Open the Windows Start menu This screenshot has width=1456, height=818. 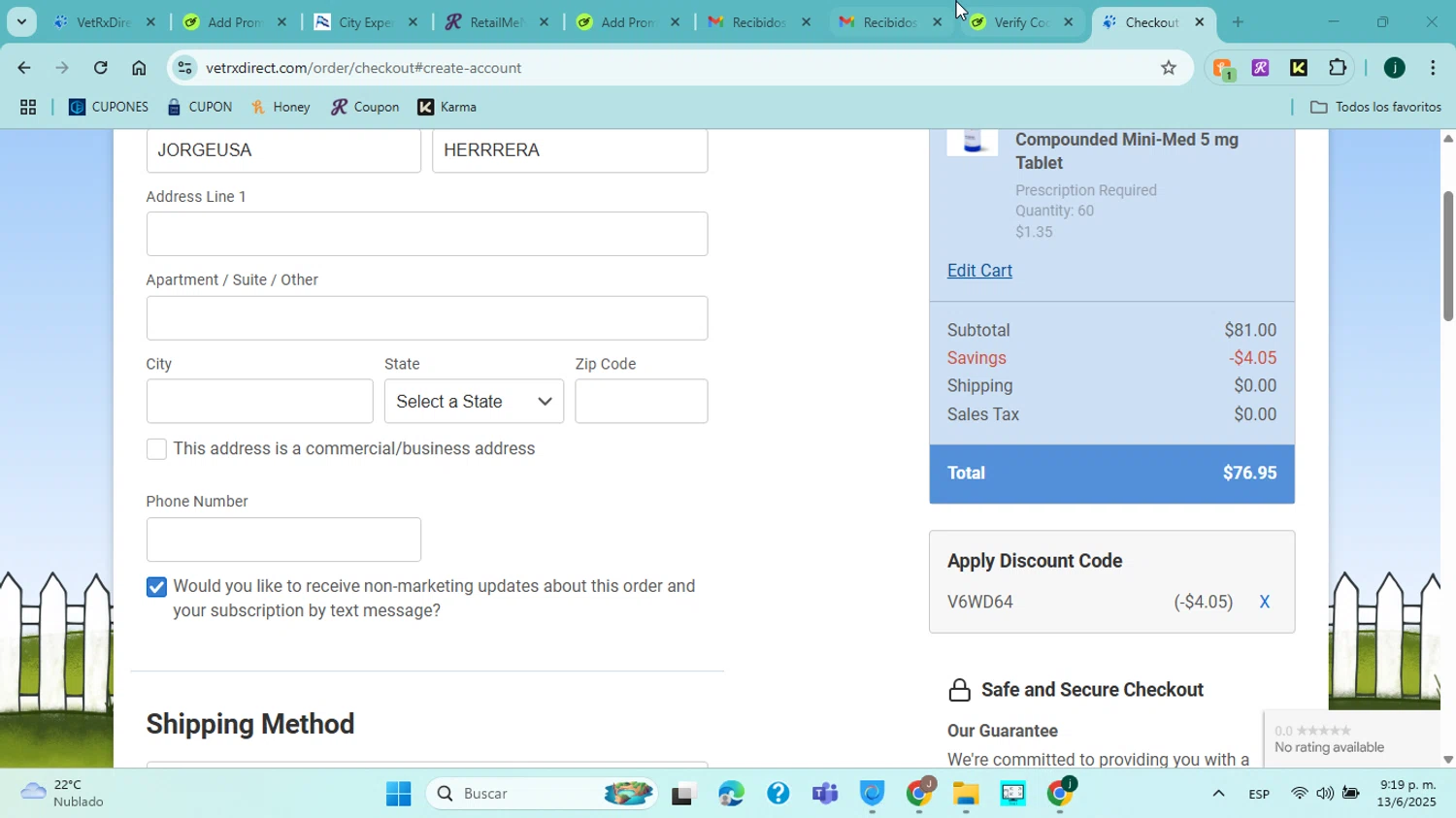tap(398, 794)
